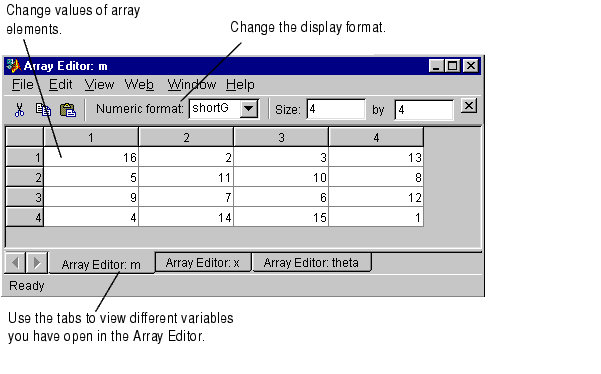Screen dimensions: 601x374
Task: Click the column count field after by
Action: (424, 110)
